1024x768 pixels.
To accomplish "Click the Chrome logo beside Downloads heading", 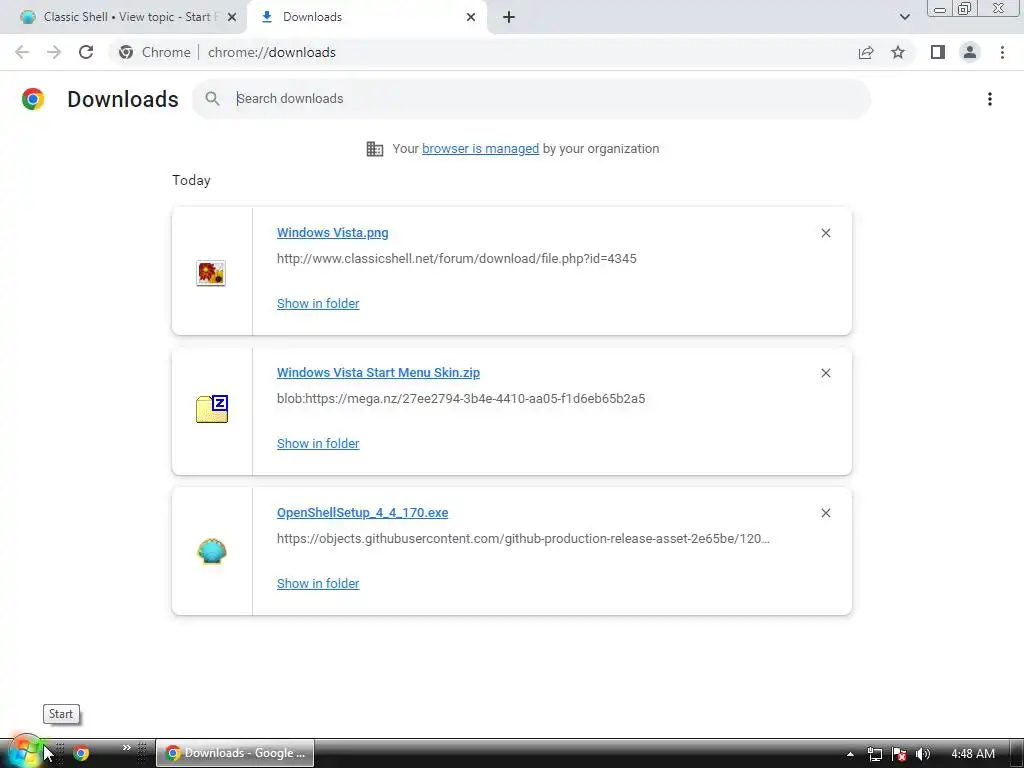I will [33, 99].
